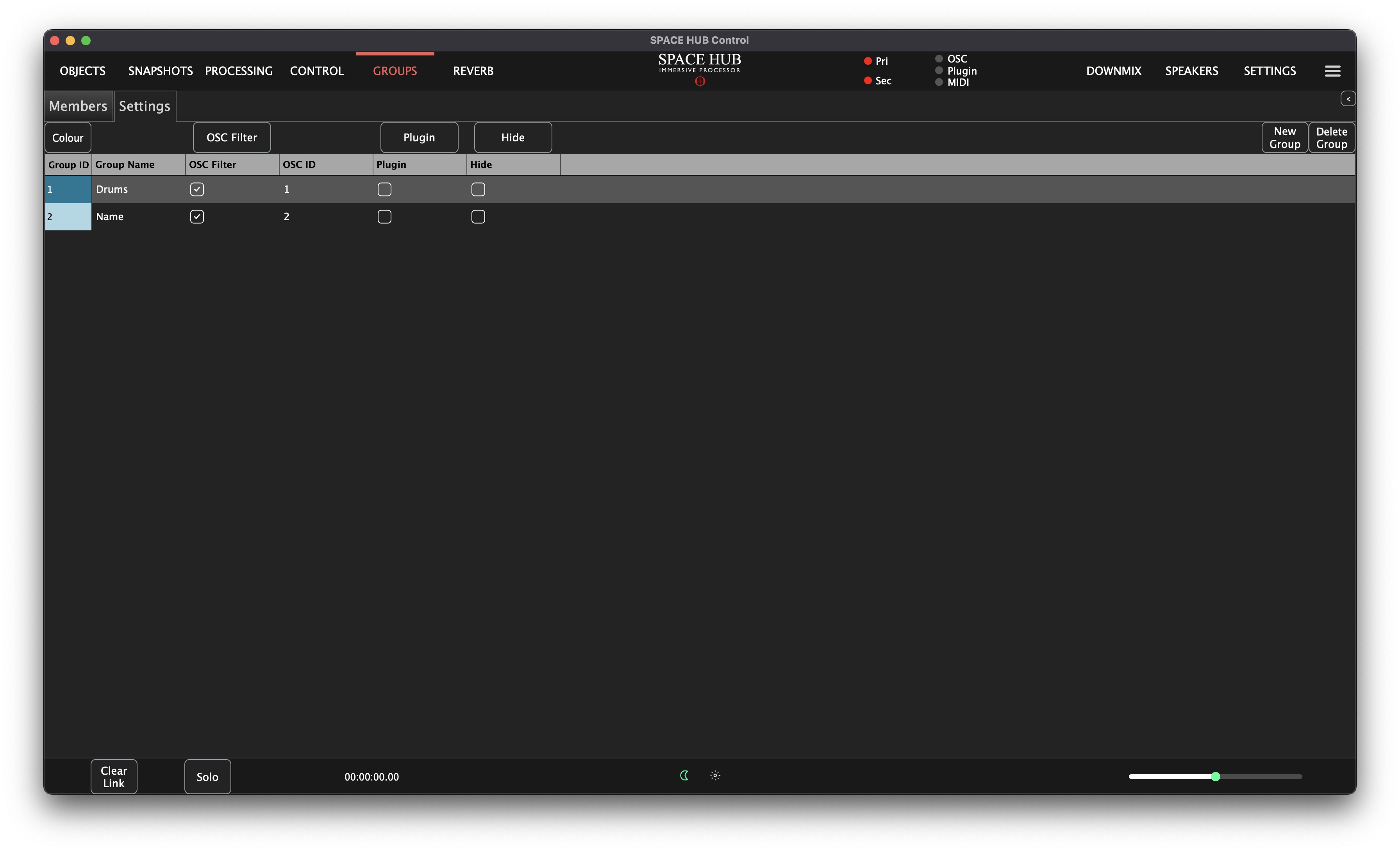Disable OSC Filter for Drums group
1400x852 pixels.
196,189
